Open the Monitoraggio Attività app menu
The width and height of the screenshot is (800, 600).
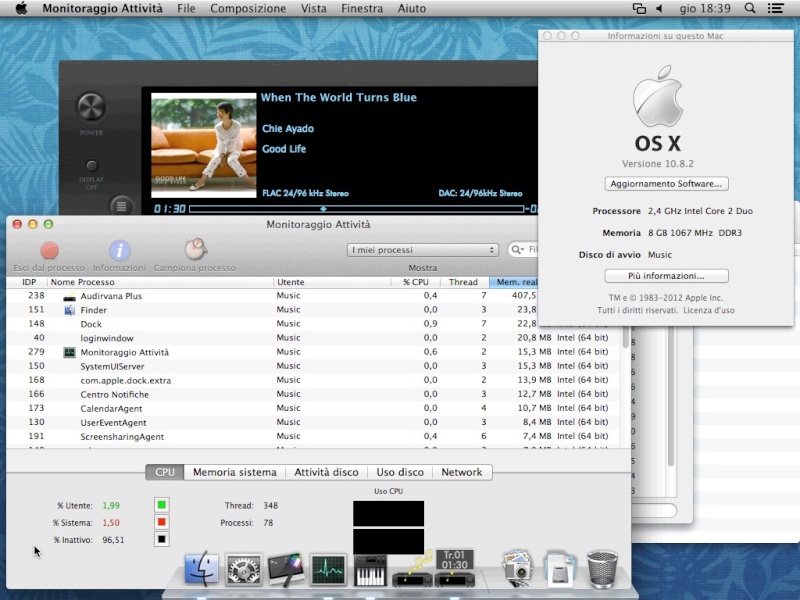[103, 9]
